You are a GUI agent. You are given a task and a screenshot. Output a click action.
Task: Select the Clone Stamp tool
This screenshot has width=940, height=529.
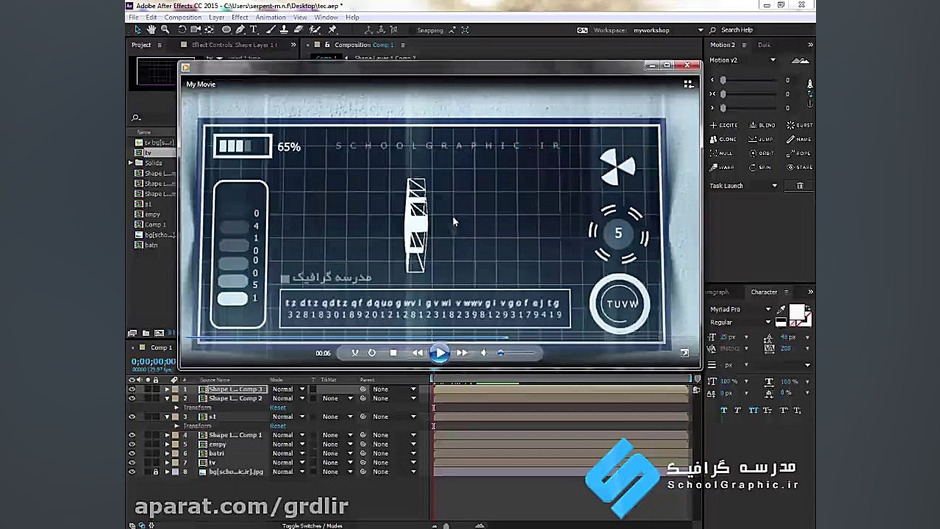tap(284, 29)
